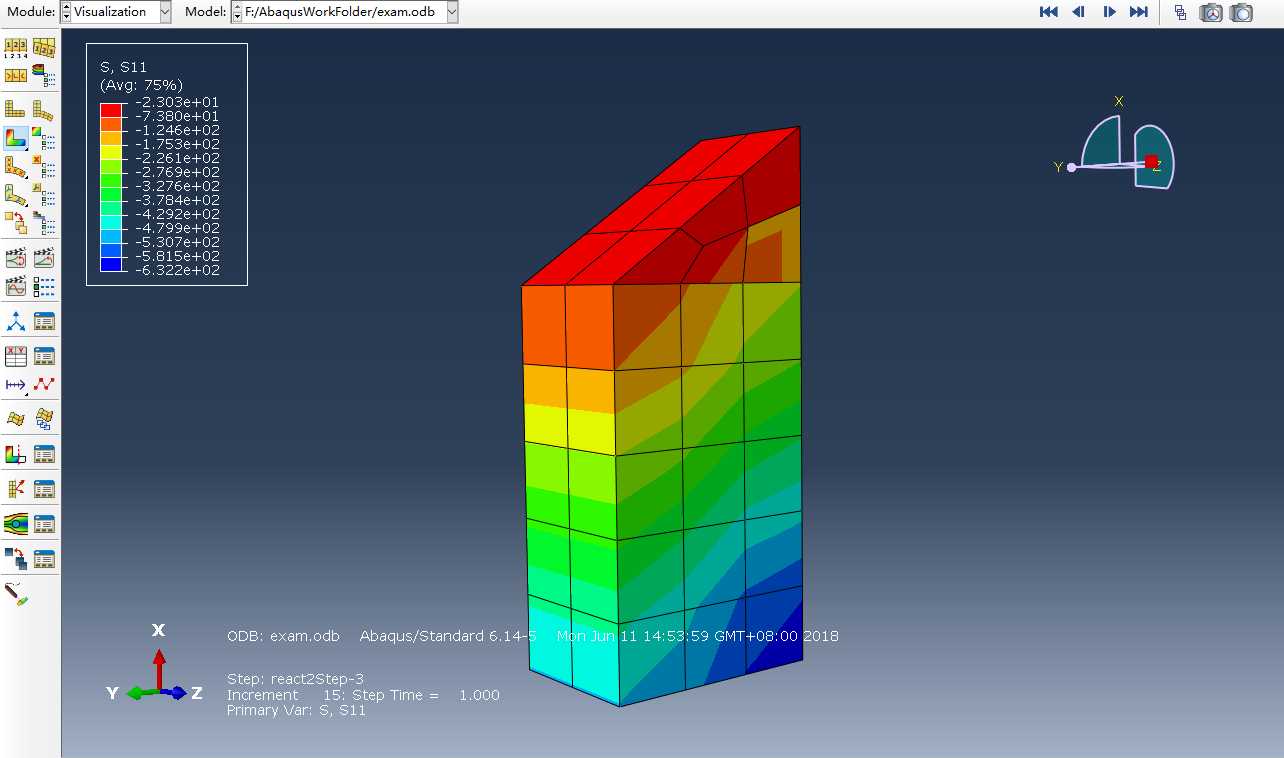The image size is (1284, 758).
Task: Create XY Data with the table icon
Action: (x=16, y=356)
